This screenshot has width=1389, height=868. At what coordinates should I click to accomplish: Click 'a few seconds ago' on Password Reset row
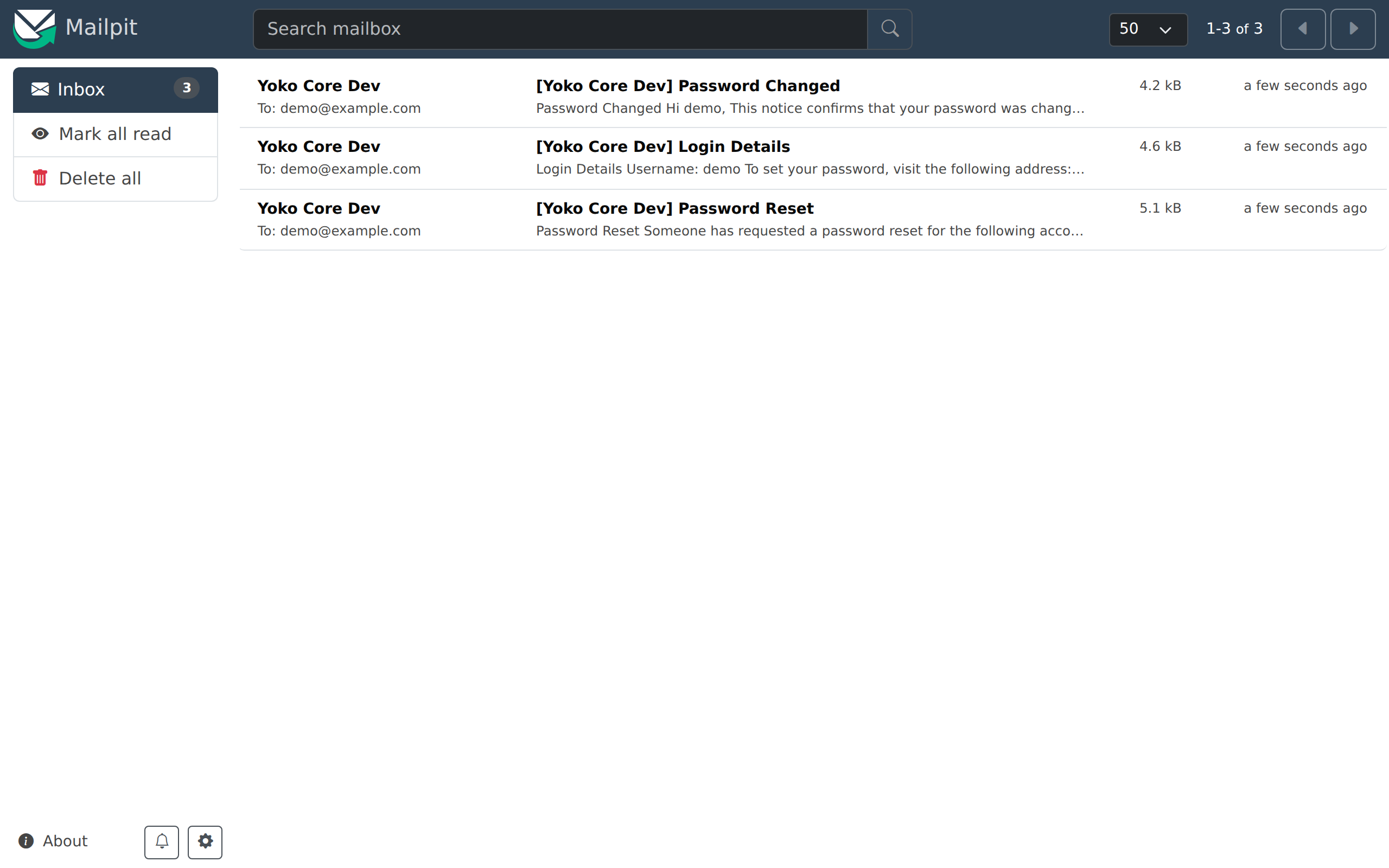[1305, 208]
